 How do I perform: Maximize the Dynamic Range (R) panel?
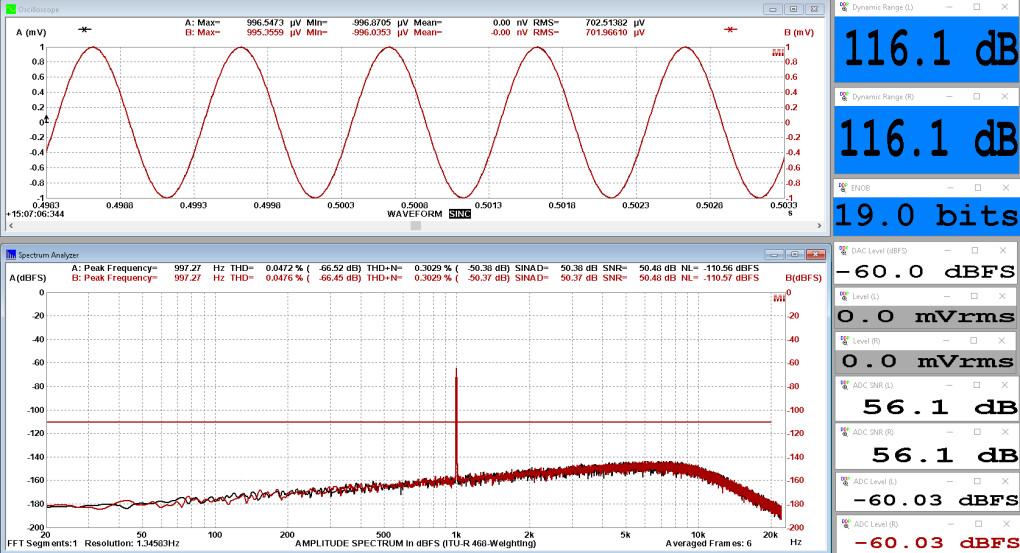977,96
